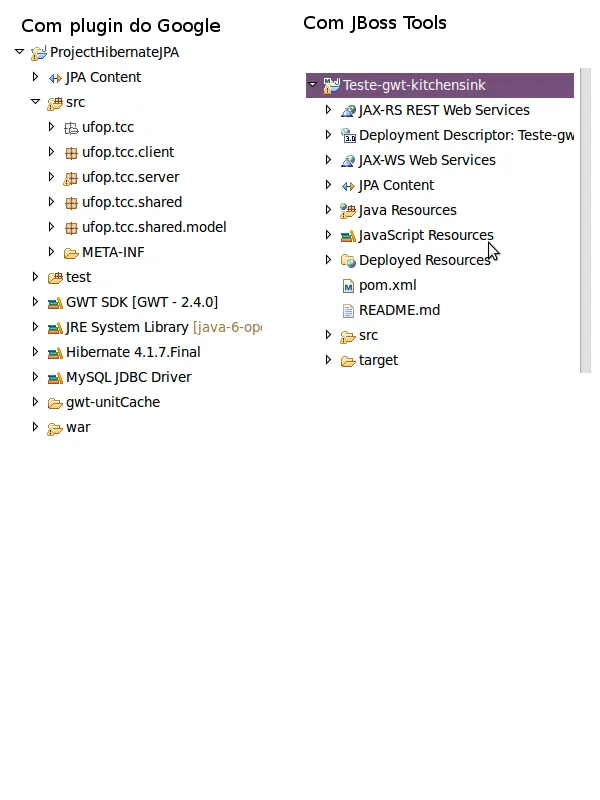
Task: Expand the src folder in Teste-gwt-kitchensink
Action: tap(329, 335)
